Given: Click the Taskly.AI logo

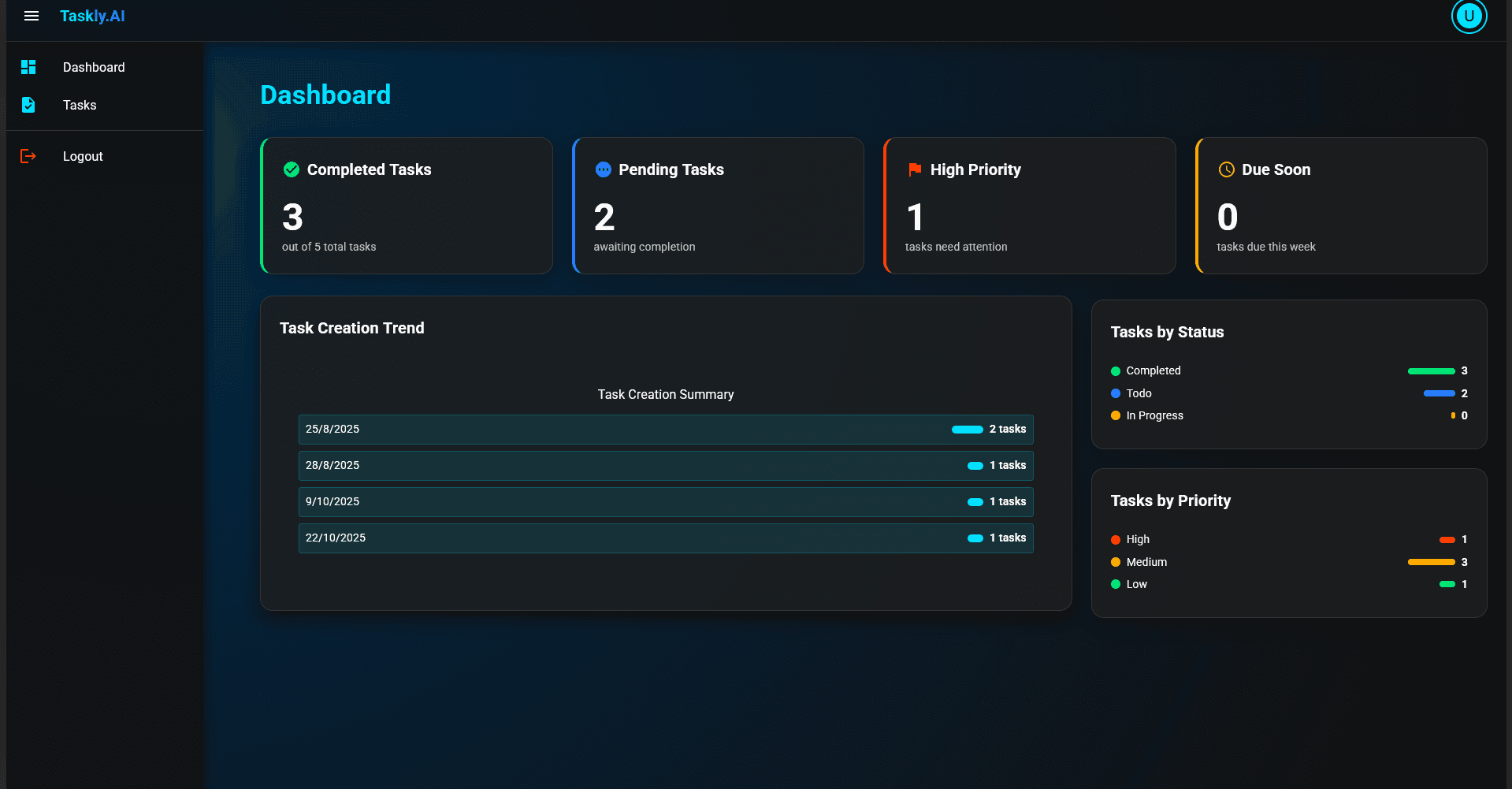Looking at the screenshot, I should 92,16.
